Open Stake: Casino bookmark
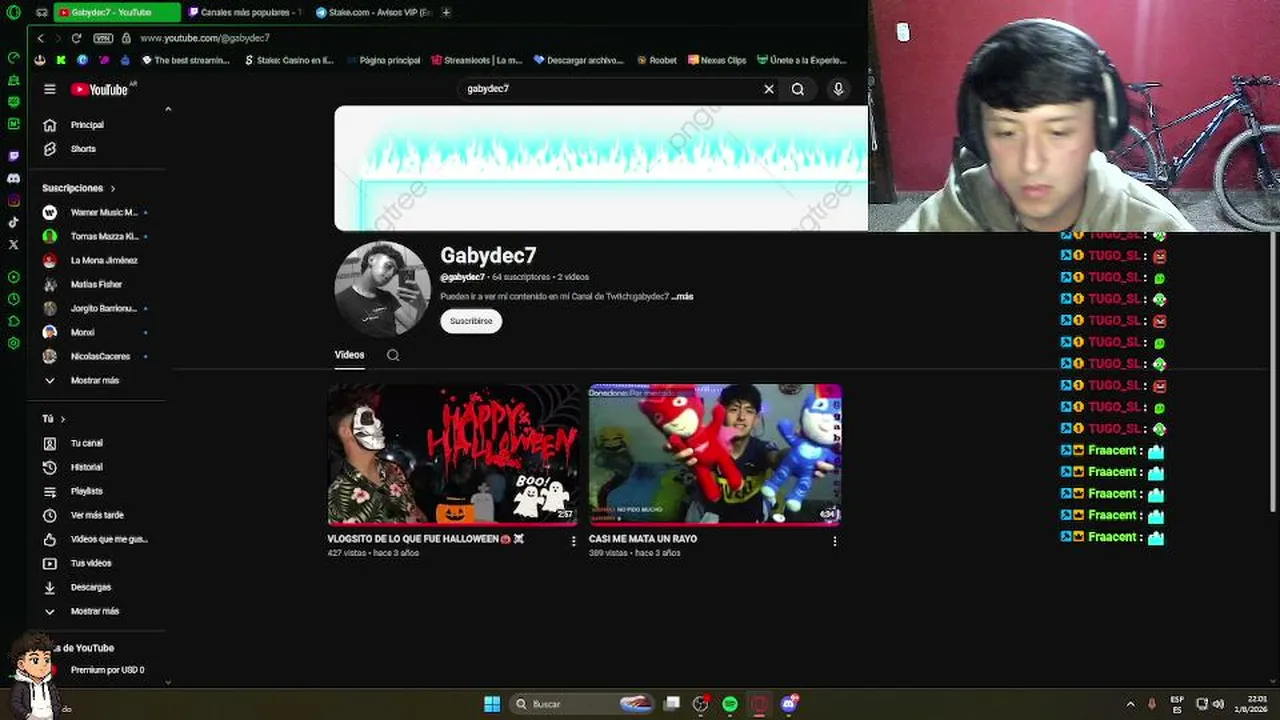 click(289, 60)
